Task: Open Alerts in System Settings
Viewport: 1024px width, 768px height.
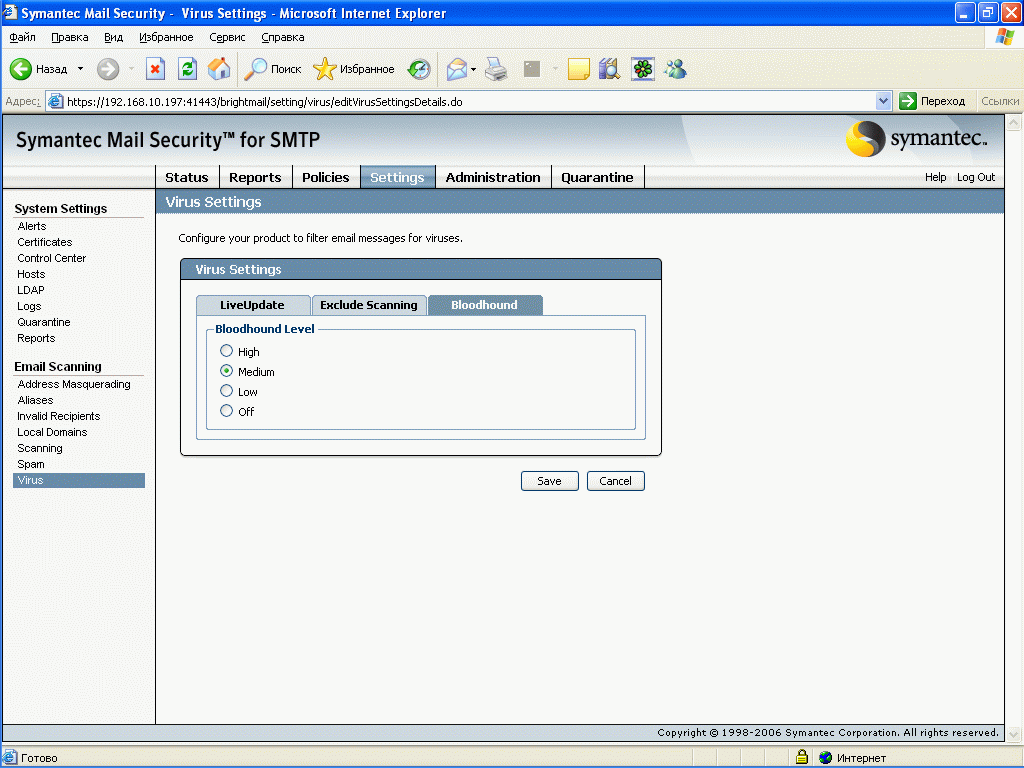Action: [32, 226]
